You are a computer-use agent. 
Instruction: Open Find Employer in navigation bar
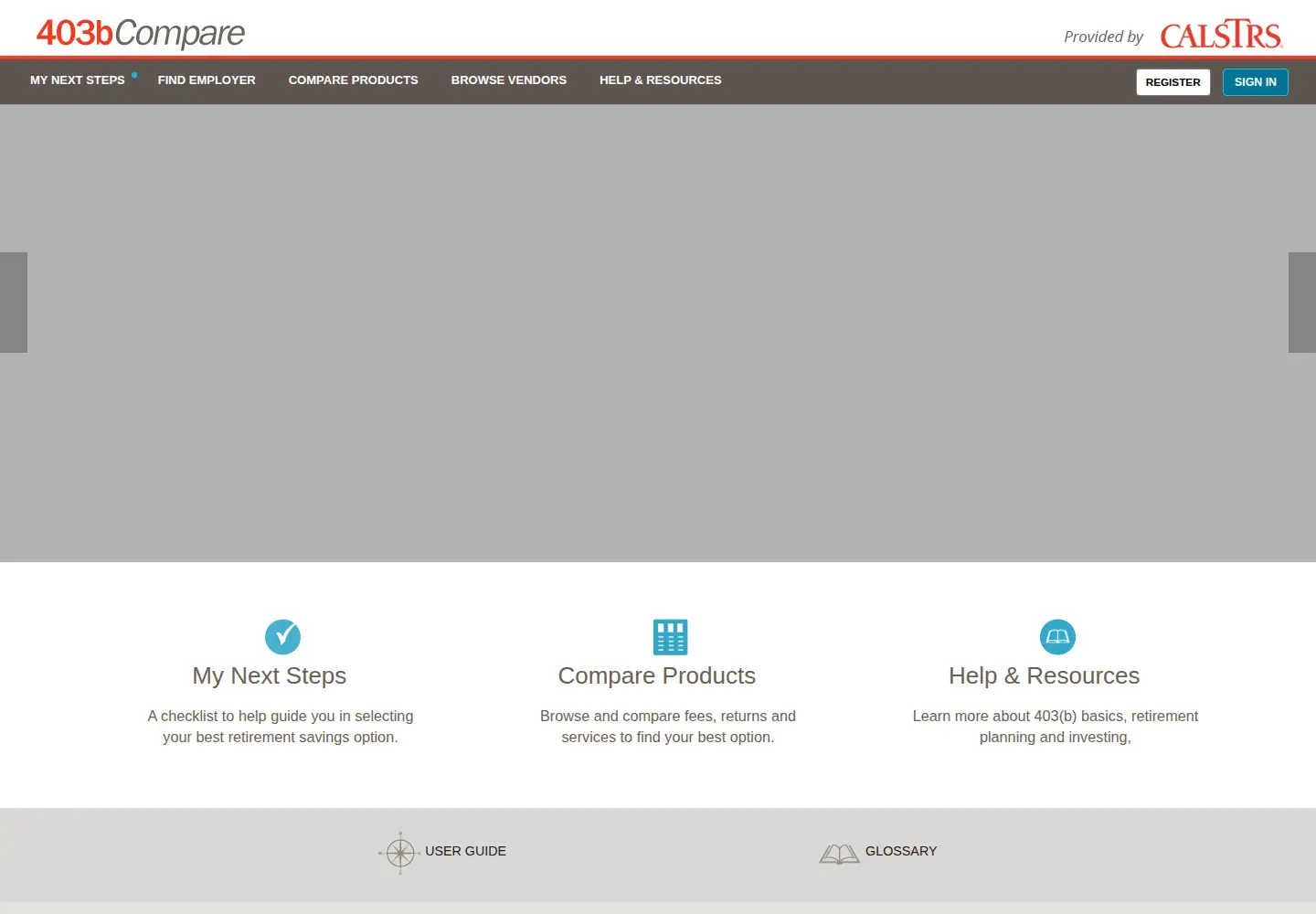tap(207, 80)
